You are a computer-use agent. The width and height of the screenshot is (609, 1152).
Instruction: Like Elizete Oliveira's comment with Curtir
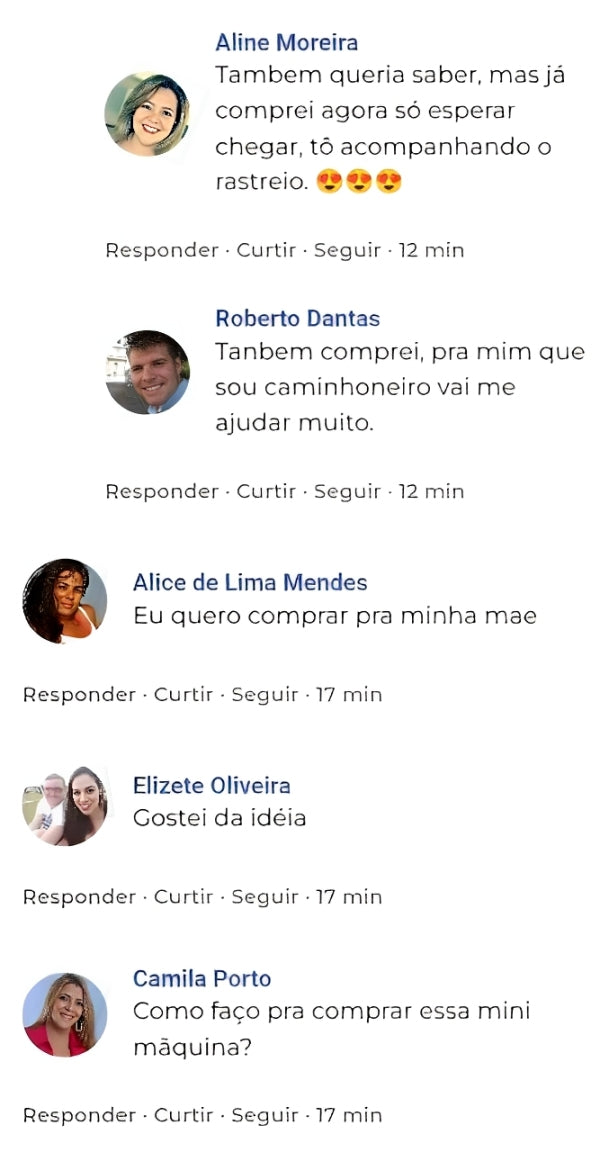pyautogui.click(x=184, y=897)
